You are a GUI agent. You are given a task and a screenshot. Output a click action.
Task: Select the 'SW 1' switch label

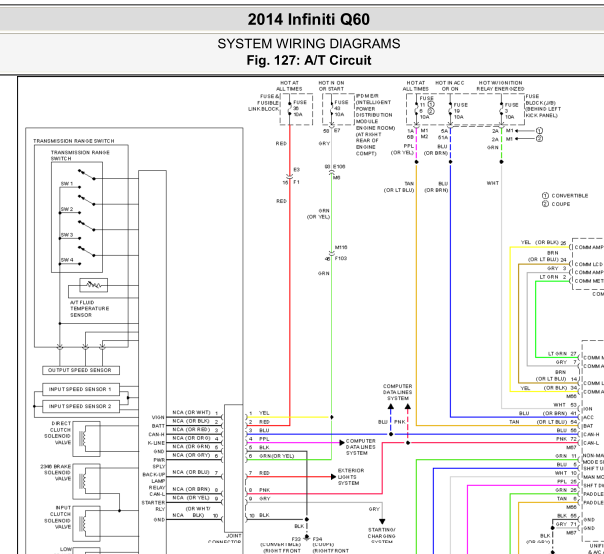(x=67, y=184)
